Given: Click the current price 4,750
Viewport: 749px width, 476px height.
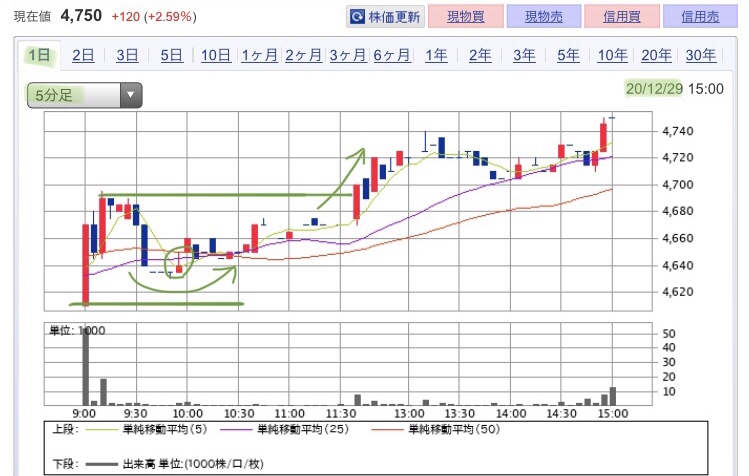Looking at the screenshot, I should [81, 15].
